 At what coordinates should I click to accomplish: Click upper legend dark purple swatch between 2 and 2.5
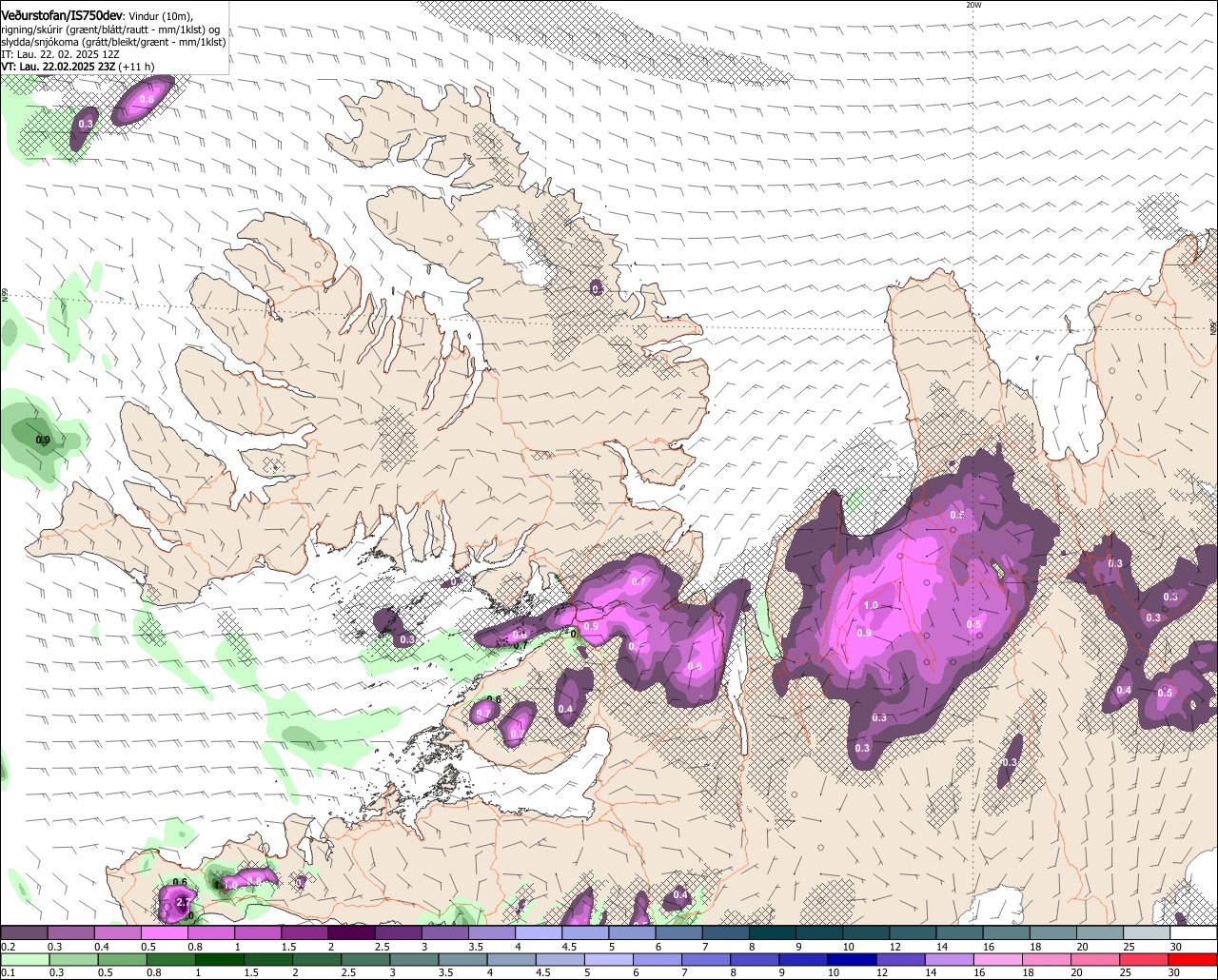pos(351,933)
